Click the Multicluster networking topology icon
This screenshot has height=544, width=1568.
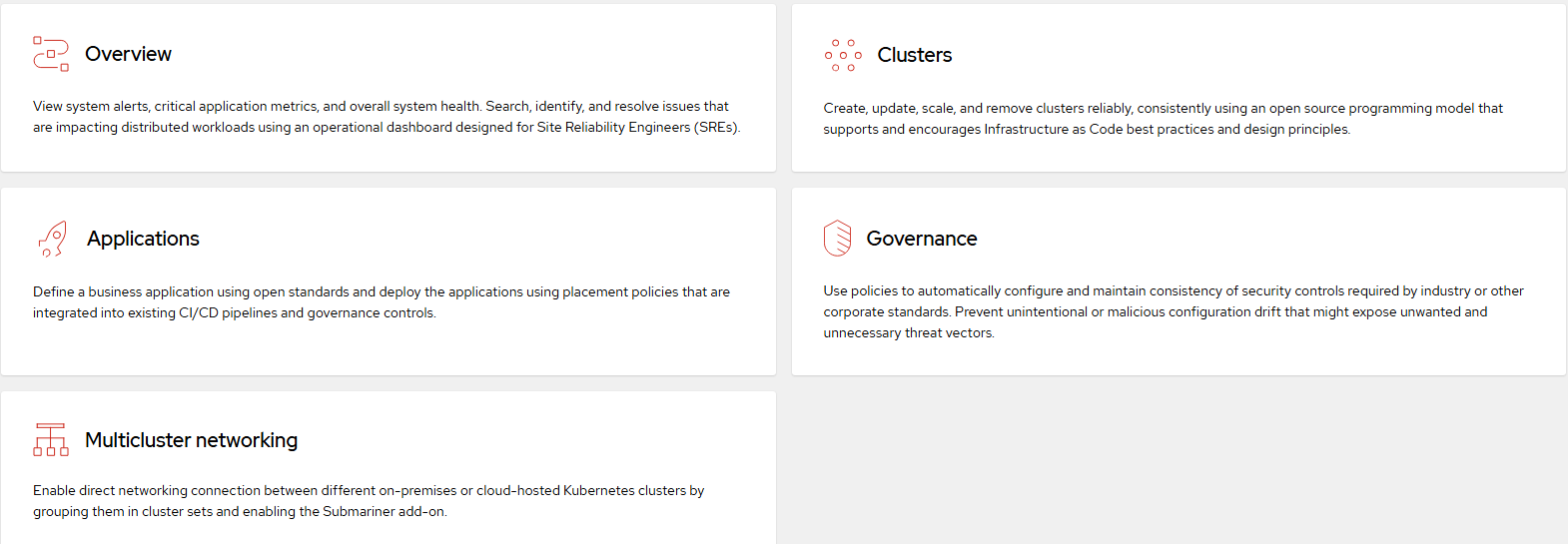(x=51, y=440)
